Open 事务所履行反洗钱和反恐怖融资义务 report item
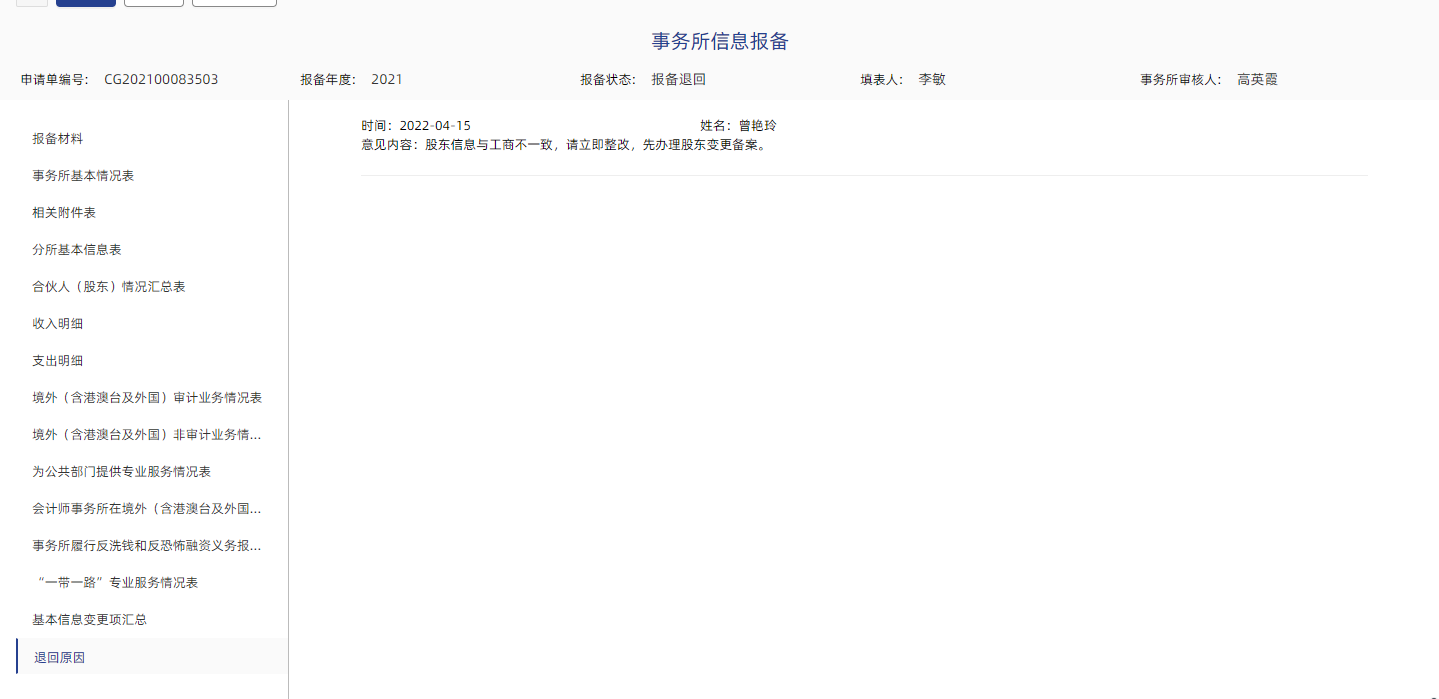The image size is (1439, 699). point(147,546)
